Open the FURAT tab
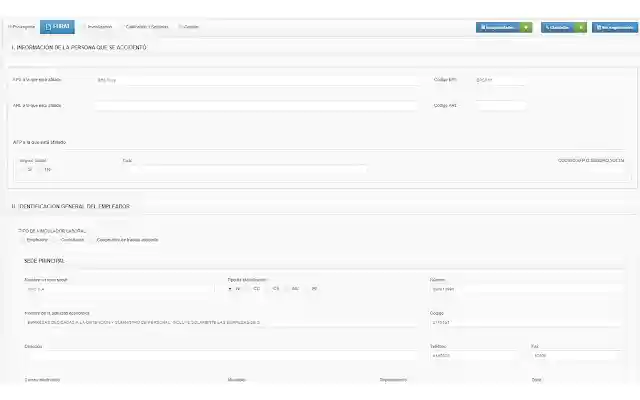This screenshot has width=640, height=400. [57, 27]
